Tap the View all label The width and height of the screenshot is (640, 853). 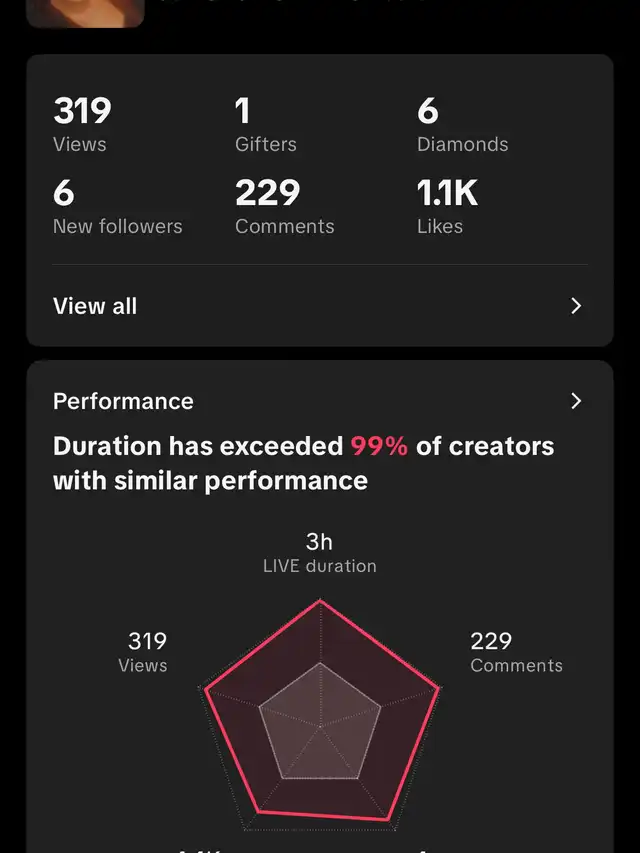pyautogui.click(x=95, y=306)
